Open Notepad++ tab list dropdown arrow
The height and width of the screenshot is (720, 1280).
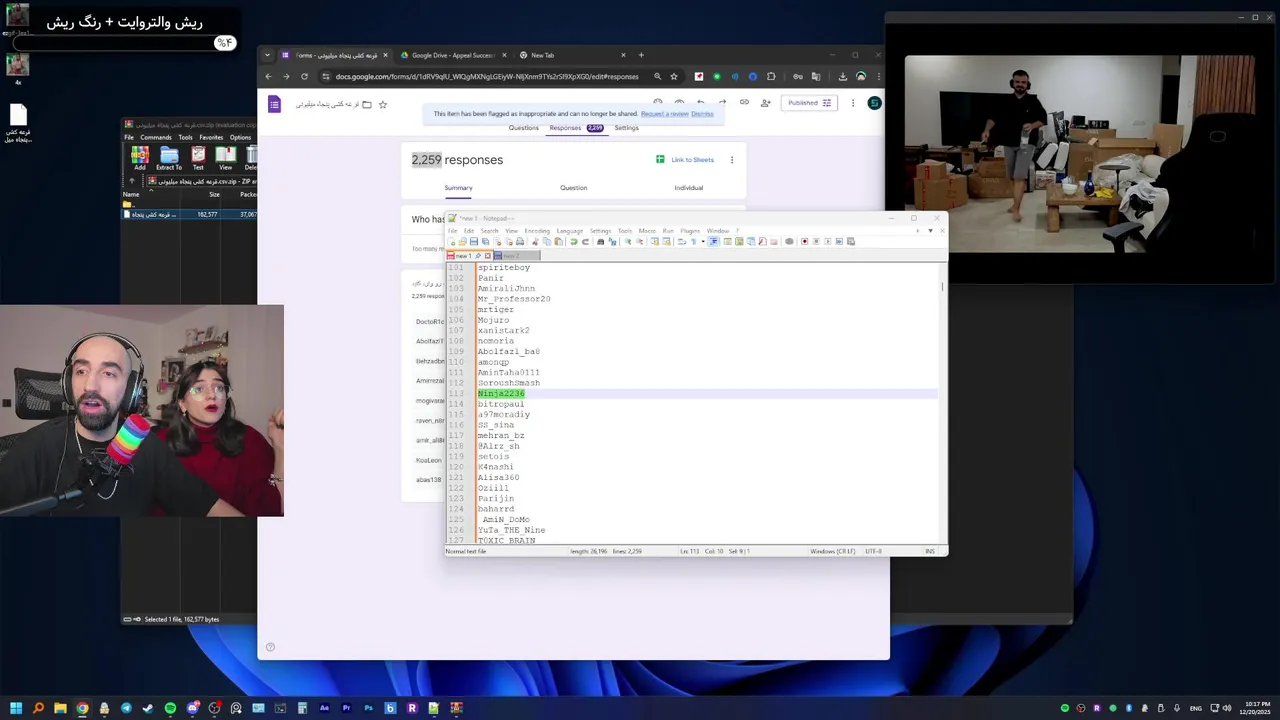(x=931, y=231)
